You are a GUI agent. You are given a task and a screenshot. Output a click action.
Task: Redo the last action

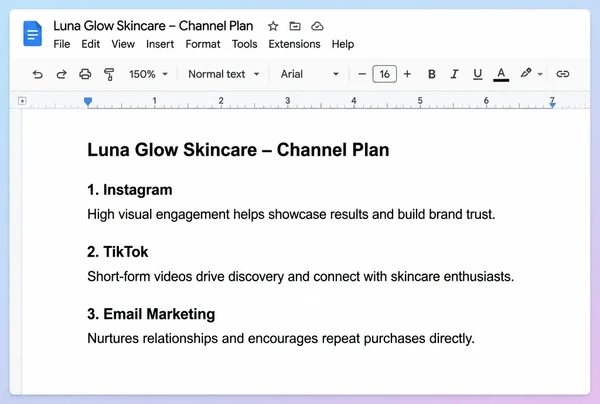[x=61, y=74]
